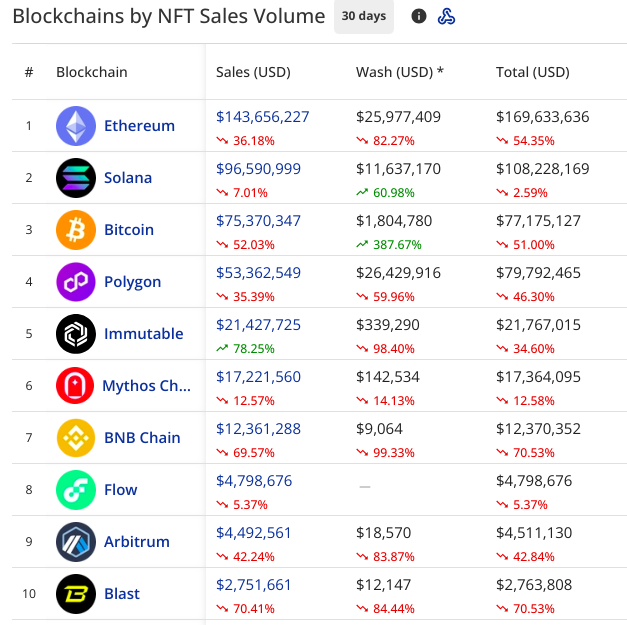Open the Ethereum blockchain link

click(139, 126)
